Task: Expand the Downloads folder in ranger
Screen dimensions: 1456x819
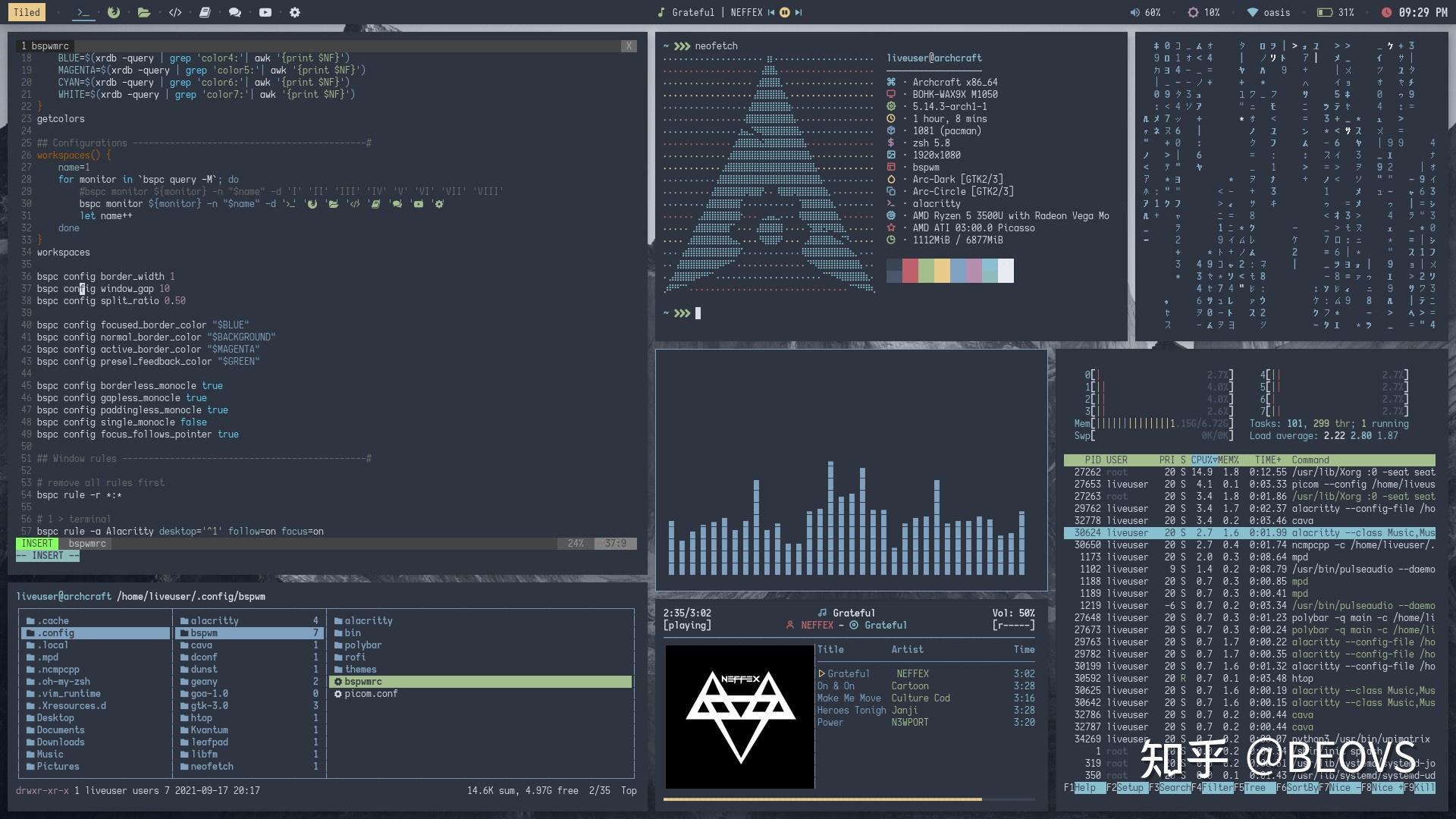Action: (x=61, y=742)
